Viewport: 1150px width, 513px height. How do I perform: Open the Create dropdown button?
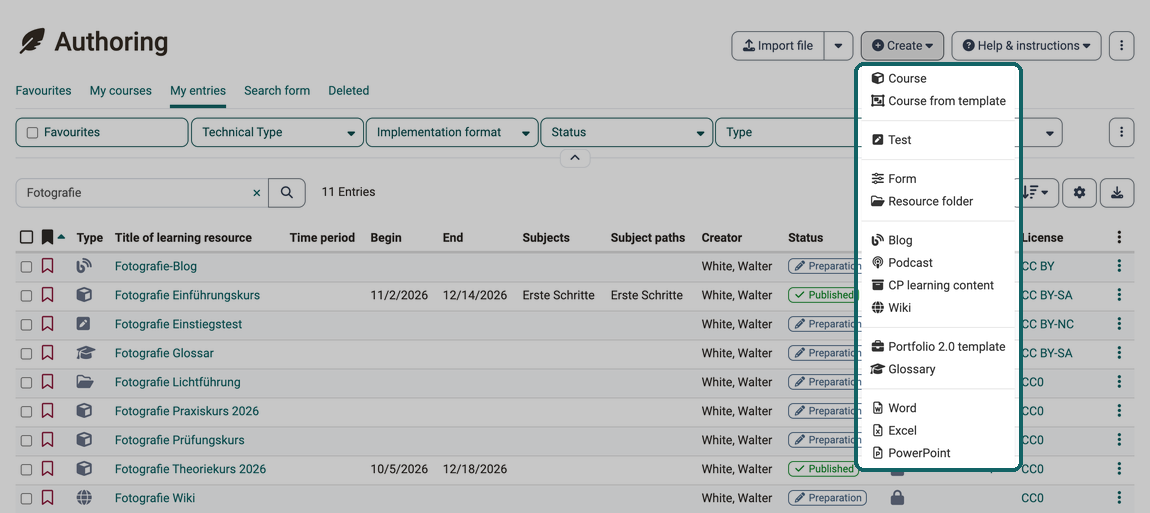coord(902,46)
